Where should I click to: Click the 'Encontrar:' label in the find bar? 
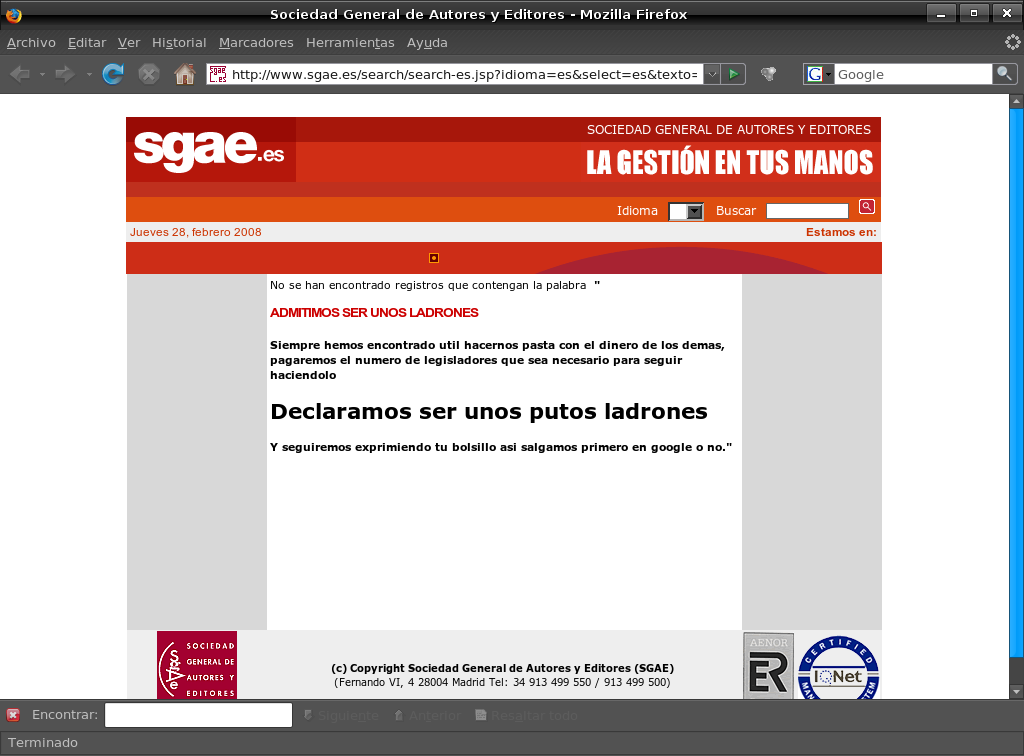65,715
